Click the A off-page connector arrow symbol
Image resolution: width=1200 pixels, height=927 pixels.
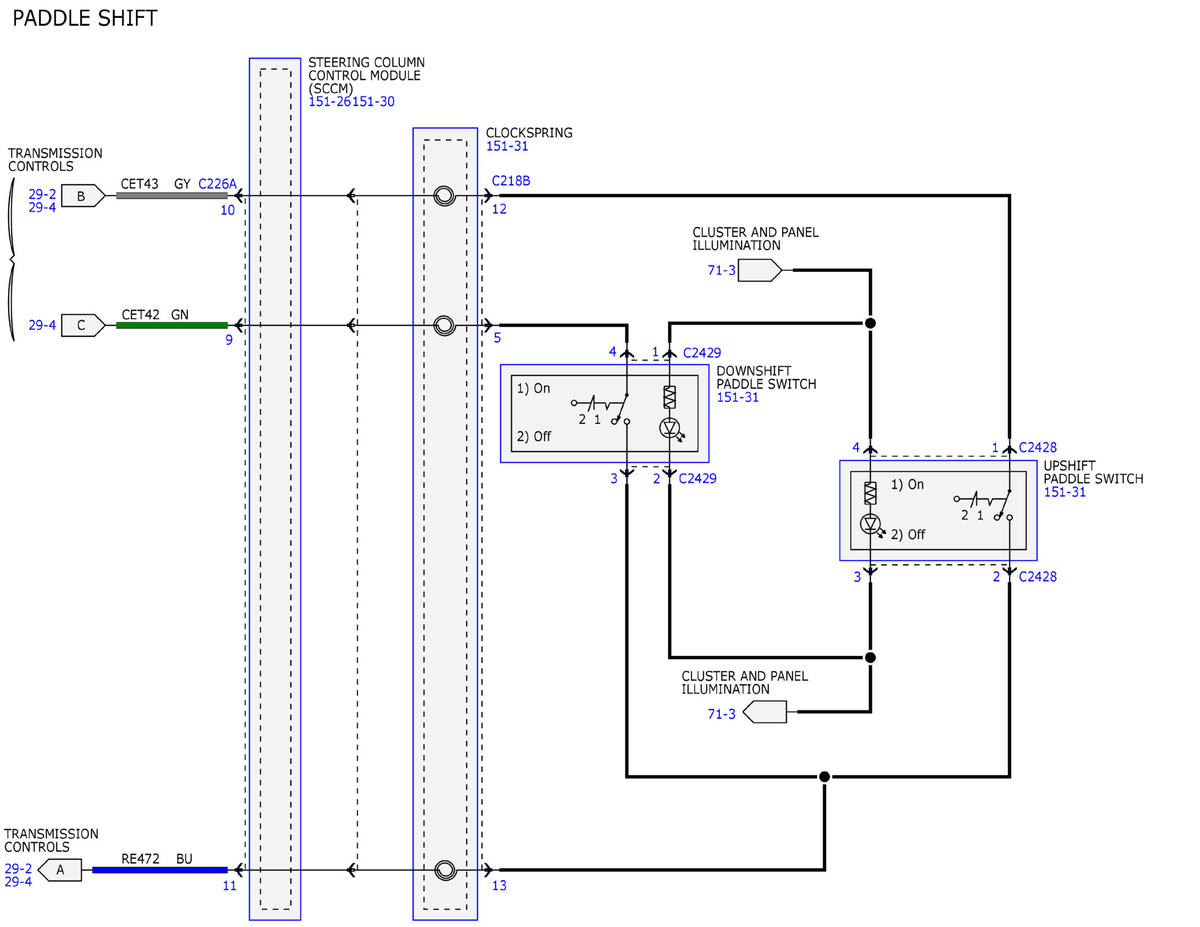point(60,871)
